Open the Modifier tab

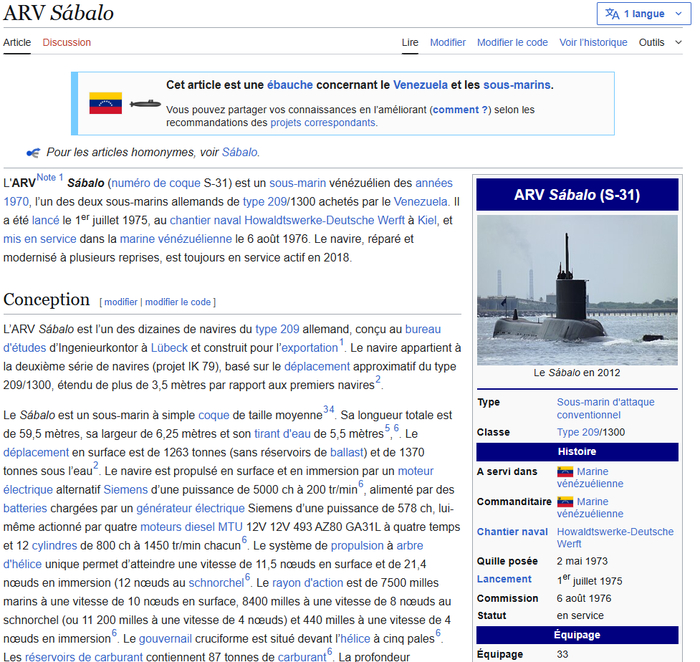pyautogui.click(x=448, y=42)
